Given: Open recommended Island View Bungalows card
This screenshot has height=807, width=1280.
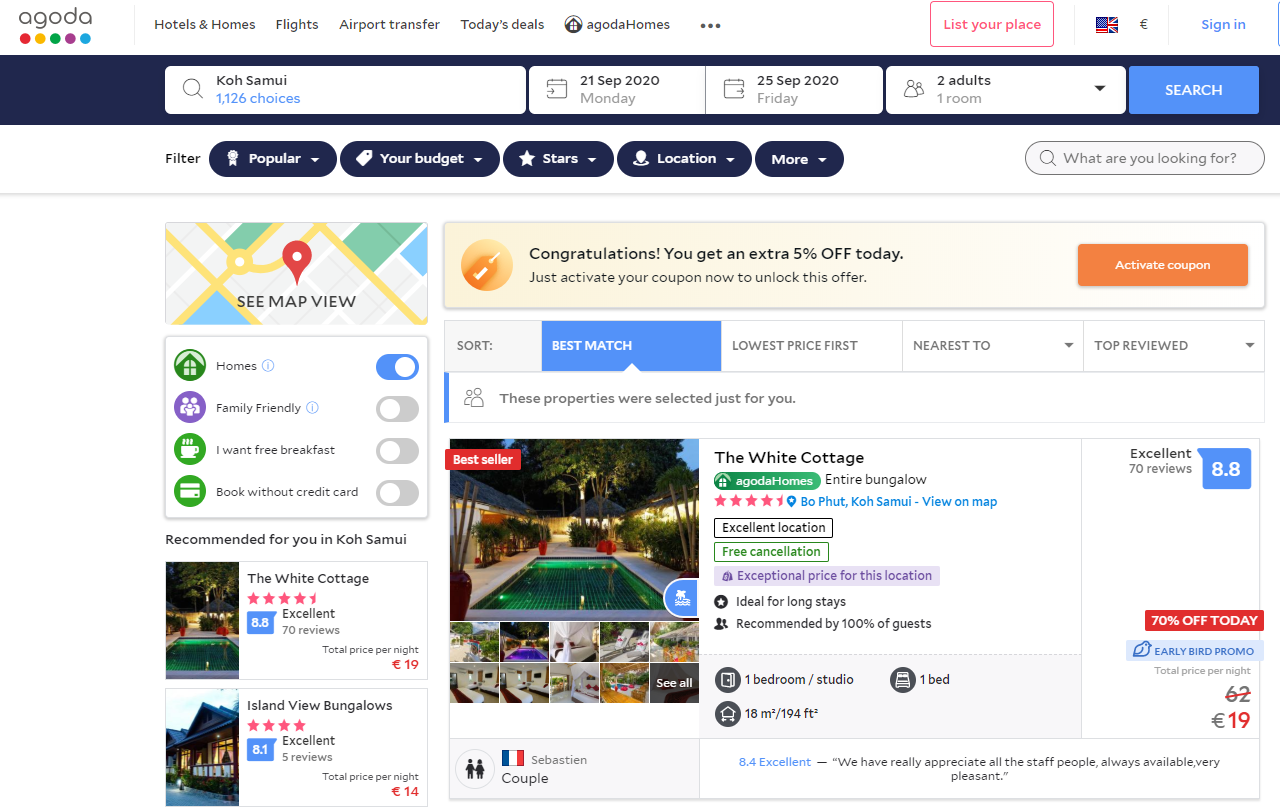Looking at the screenshot, I should pyautogui.click(x=296, y=747).
